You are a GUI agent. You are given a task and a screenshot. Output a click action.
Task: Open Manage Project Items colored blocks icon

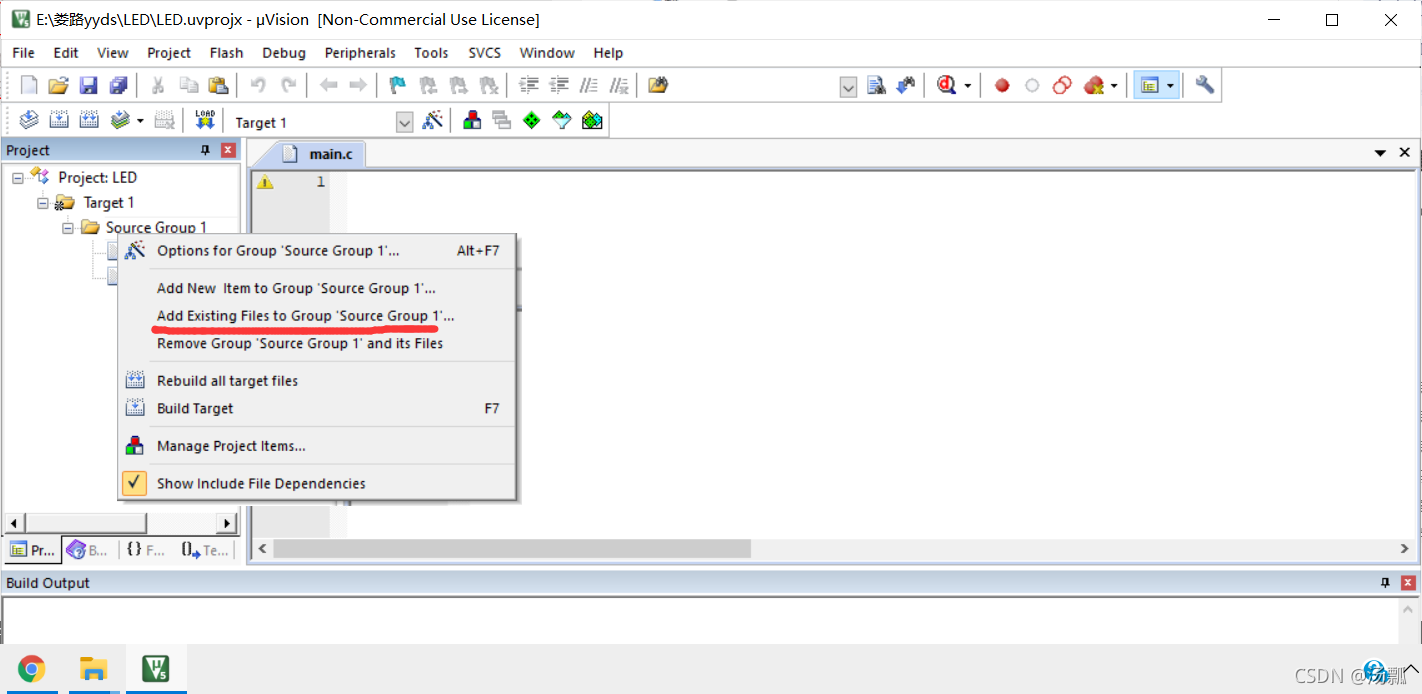click(472, 121)
